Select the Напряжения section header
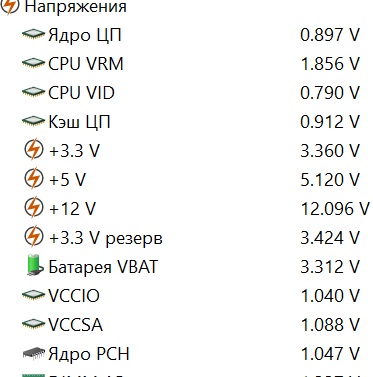The image size is (373, 377). (76, 6)
